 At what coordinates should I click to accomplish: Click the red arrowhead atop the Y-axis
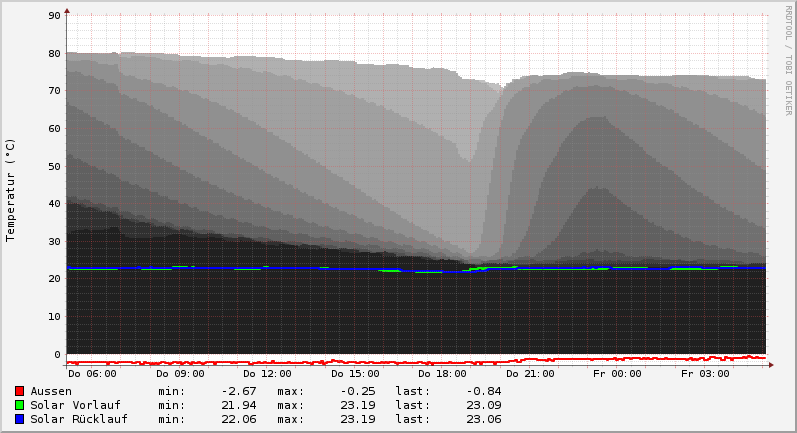(x=67, y=12)
